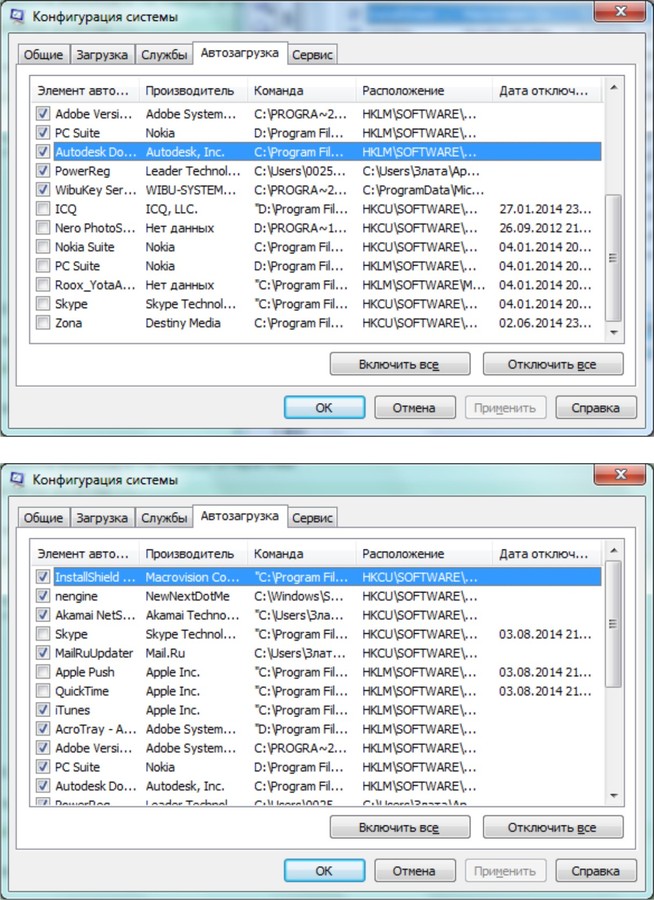Click scrollbar thumb in lower window list

pos(613,624)
